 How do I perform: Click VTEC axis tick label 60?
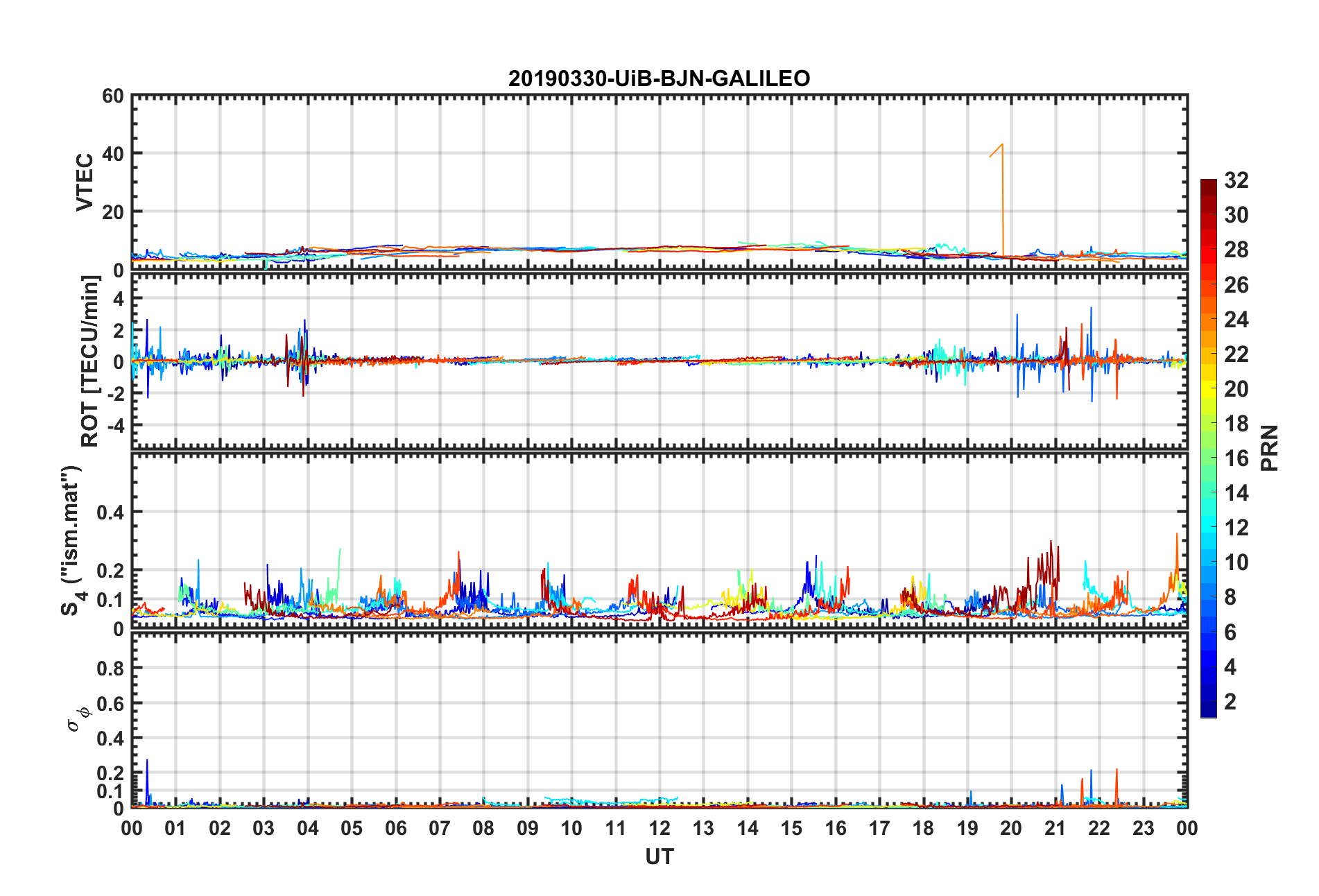[113, 96]
